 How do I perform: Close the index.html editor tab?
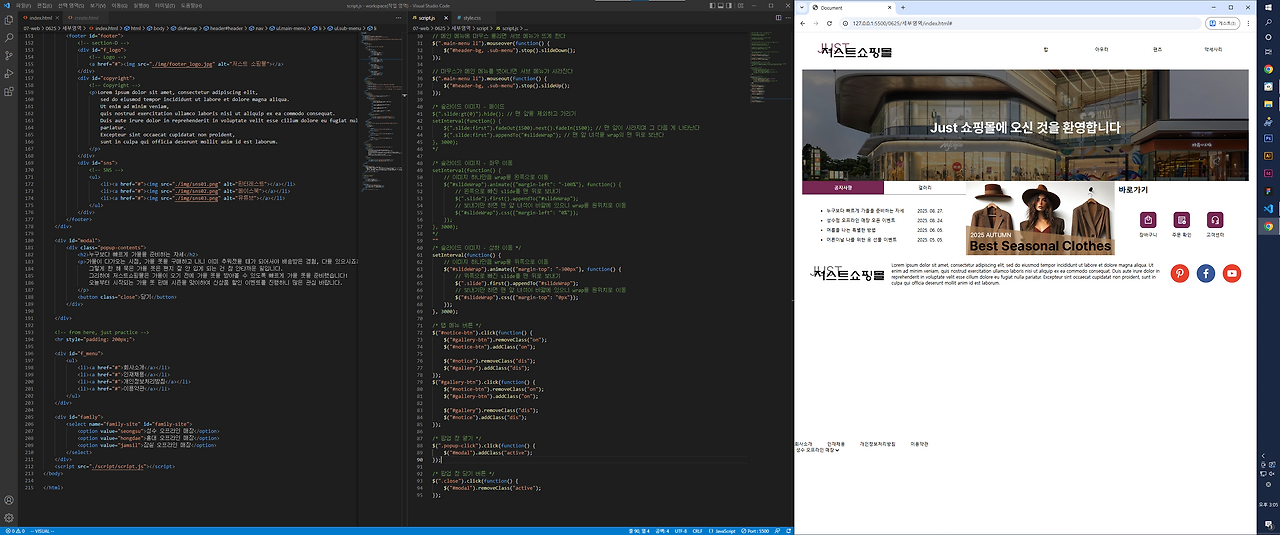click(57, 18)
